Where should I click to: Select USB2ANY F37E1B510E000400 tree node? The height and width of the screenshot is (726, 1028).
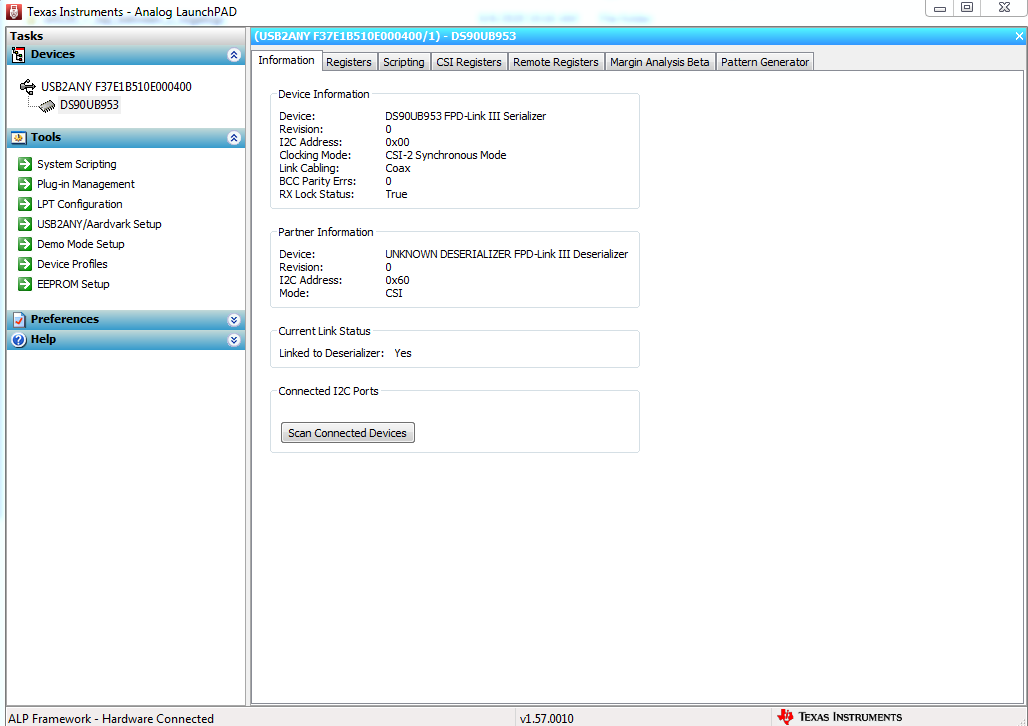tap(116, 87)
